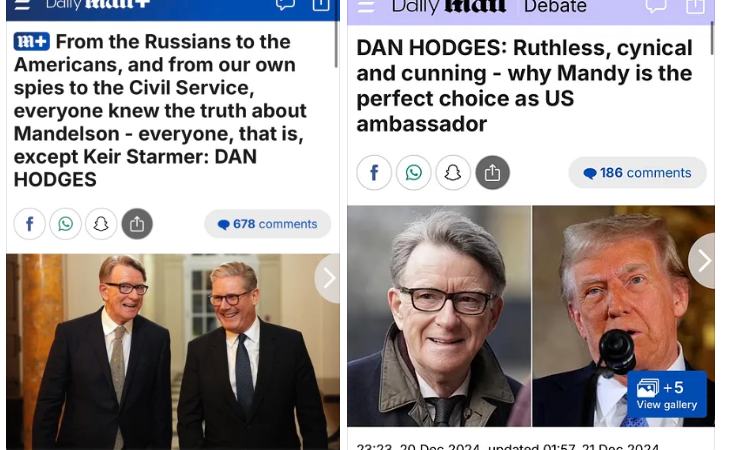Open Mandelson and Starmer photo
The image size is (747, 450).
coord(172,352)
